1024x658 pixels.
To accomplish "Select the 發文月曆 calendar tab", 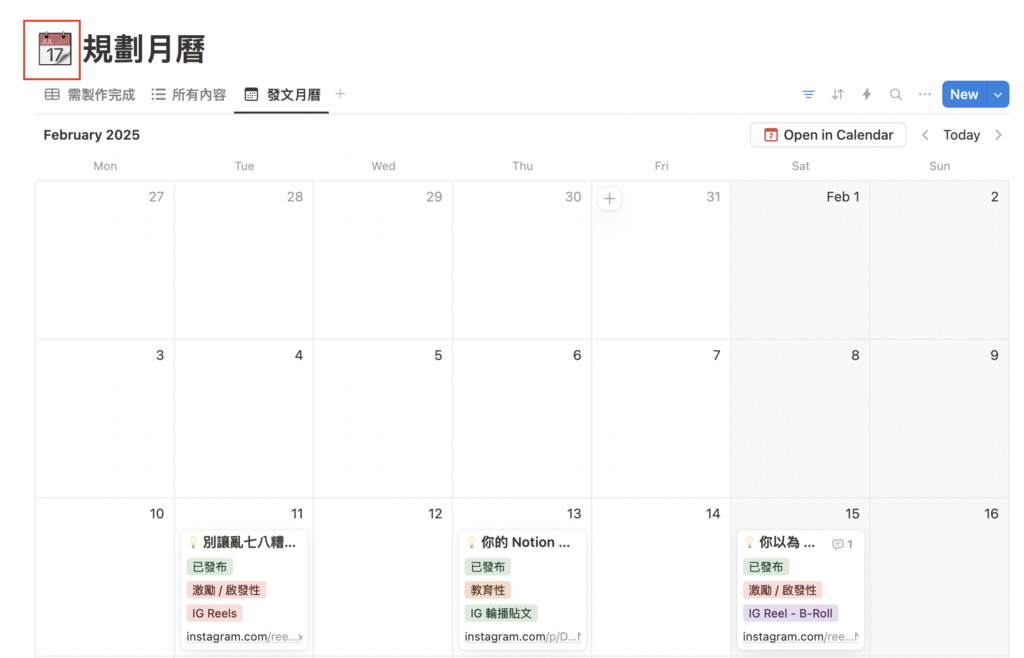I will [x=283, y=95].
